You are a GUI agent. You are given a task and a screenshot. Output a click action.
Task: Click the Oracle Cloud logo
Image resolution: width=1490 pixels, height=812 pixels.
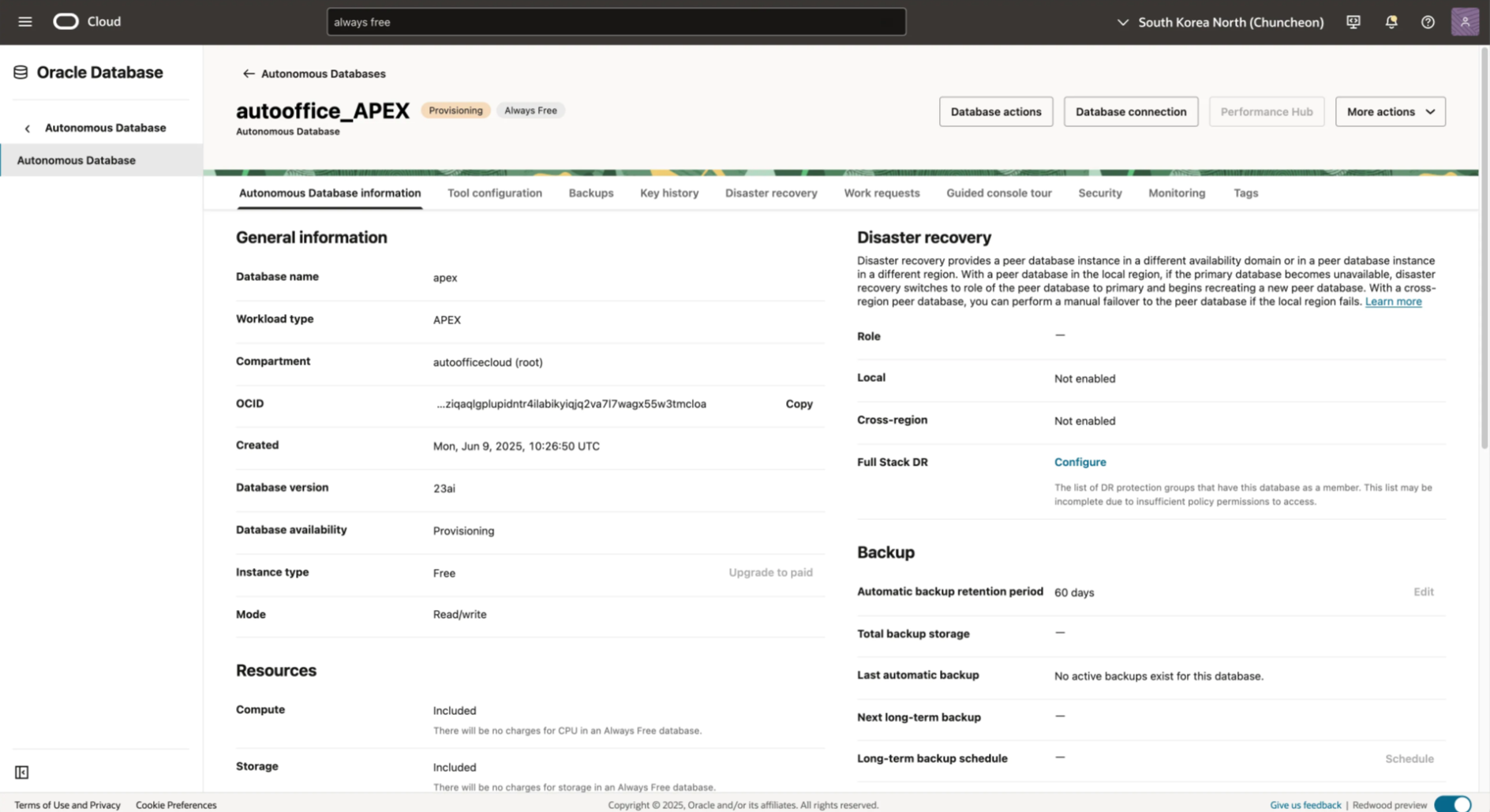coord(87,21)
